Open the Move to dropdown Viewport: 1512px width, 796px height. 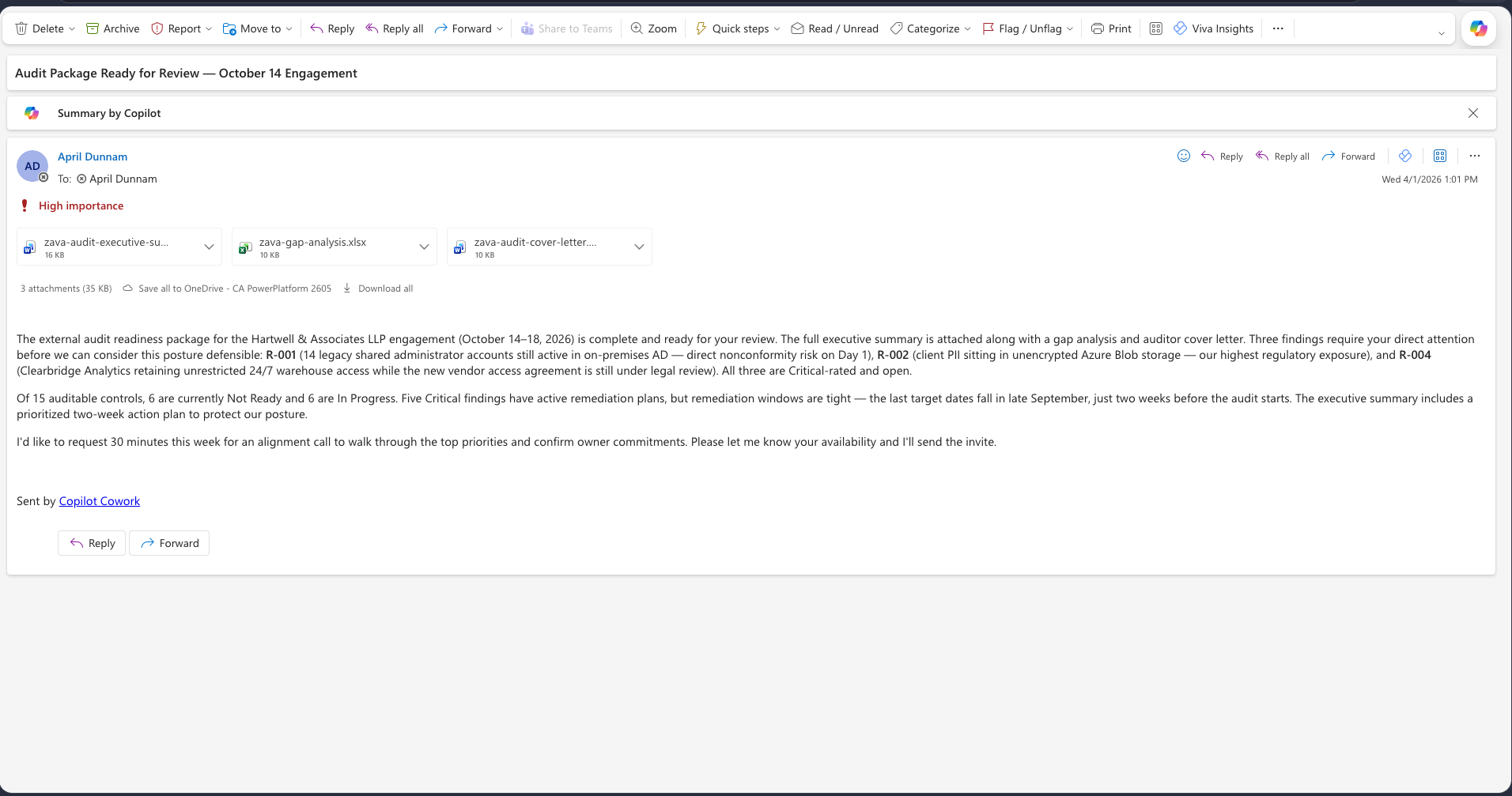pyautogui.click(x=257, y=28)
